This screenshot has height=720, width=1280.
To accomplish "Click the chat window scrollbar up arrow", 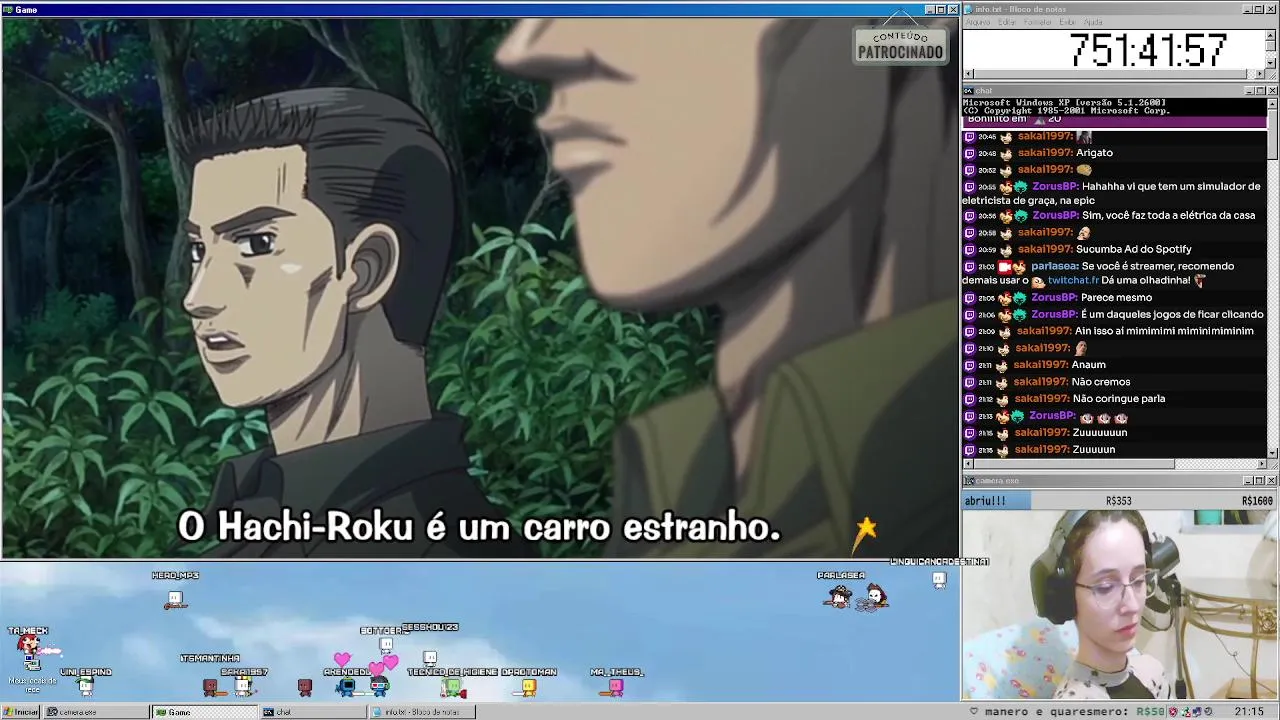I will (x=1272, y=104).
